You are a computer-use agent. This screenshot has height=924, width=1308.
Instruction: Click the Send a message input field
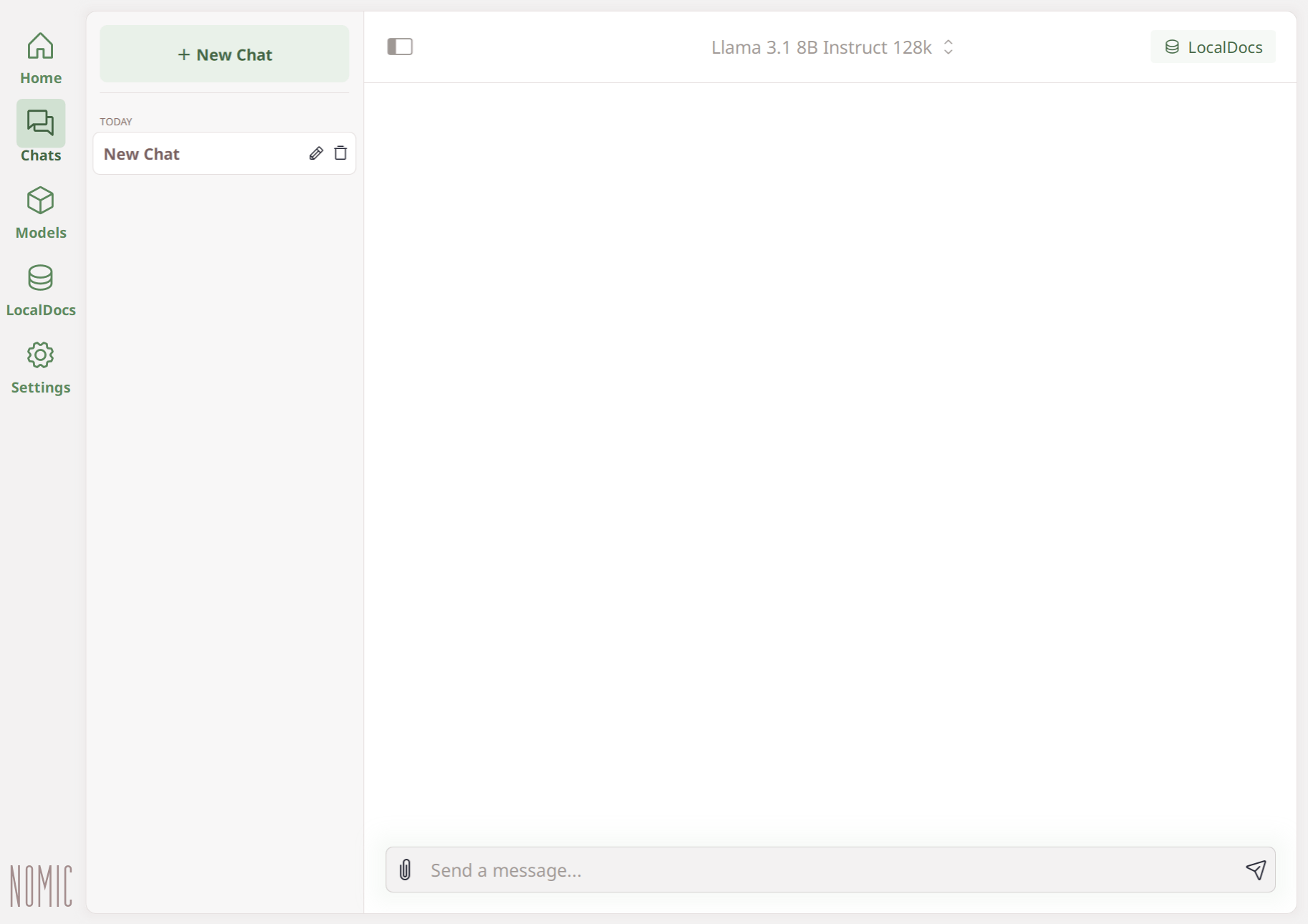click(x=831, y=870)
